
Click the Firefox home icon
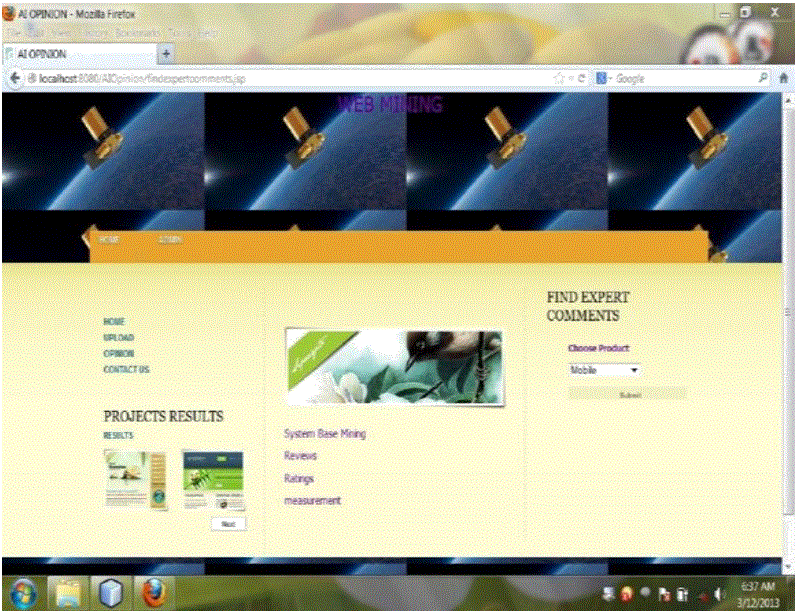coord(784,78)
